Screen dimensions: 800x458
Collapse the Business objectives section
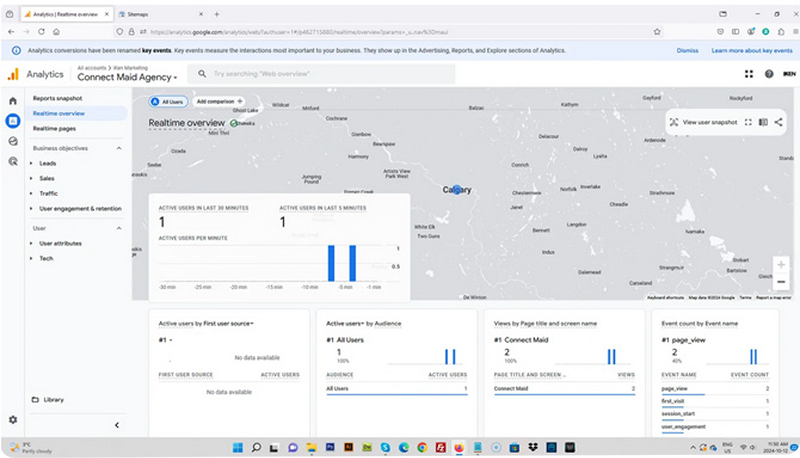click(x=119, y=148)
